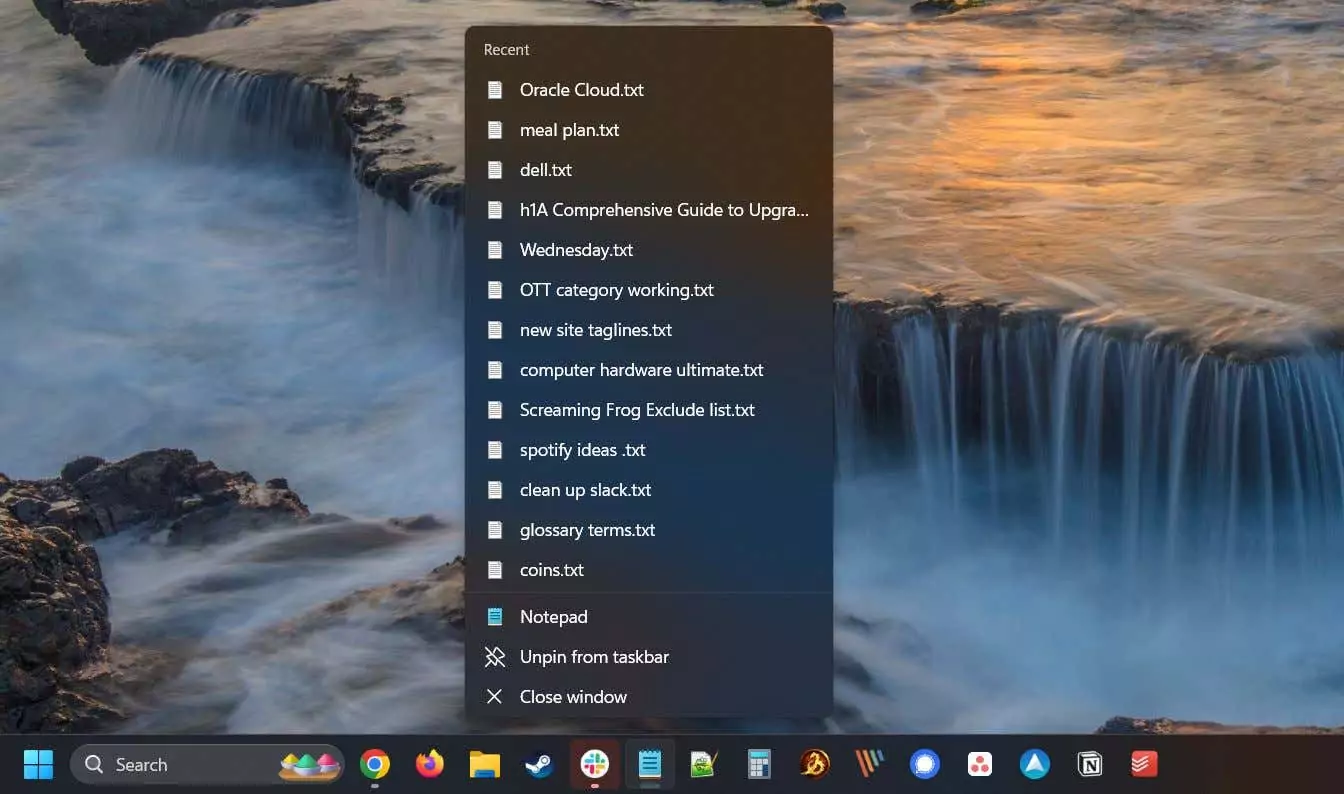
Task: Open meal plan.txt from recent files
Action: click(x=569, y=130)
